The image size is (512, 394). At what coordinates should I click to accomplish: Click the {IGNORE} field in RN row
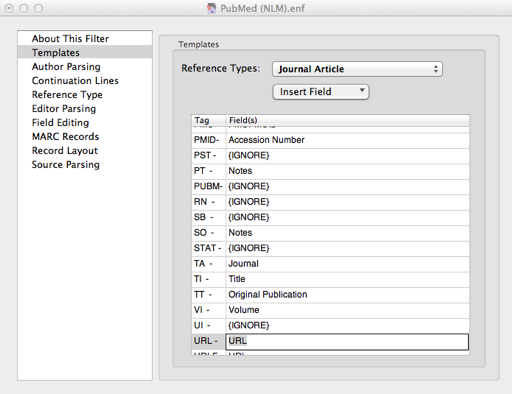pos(348,202)
